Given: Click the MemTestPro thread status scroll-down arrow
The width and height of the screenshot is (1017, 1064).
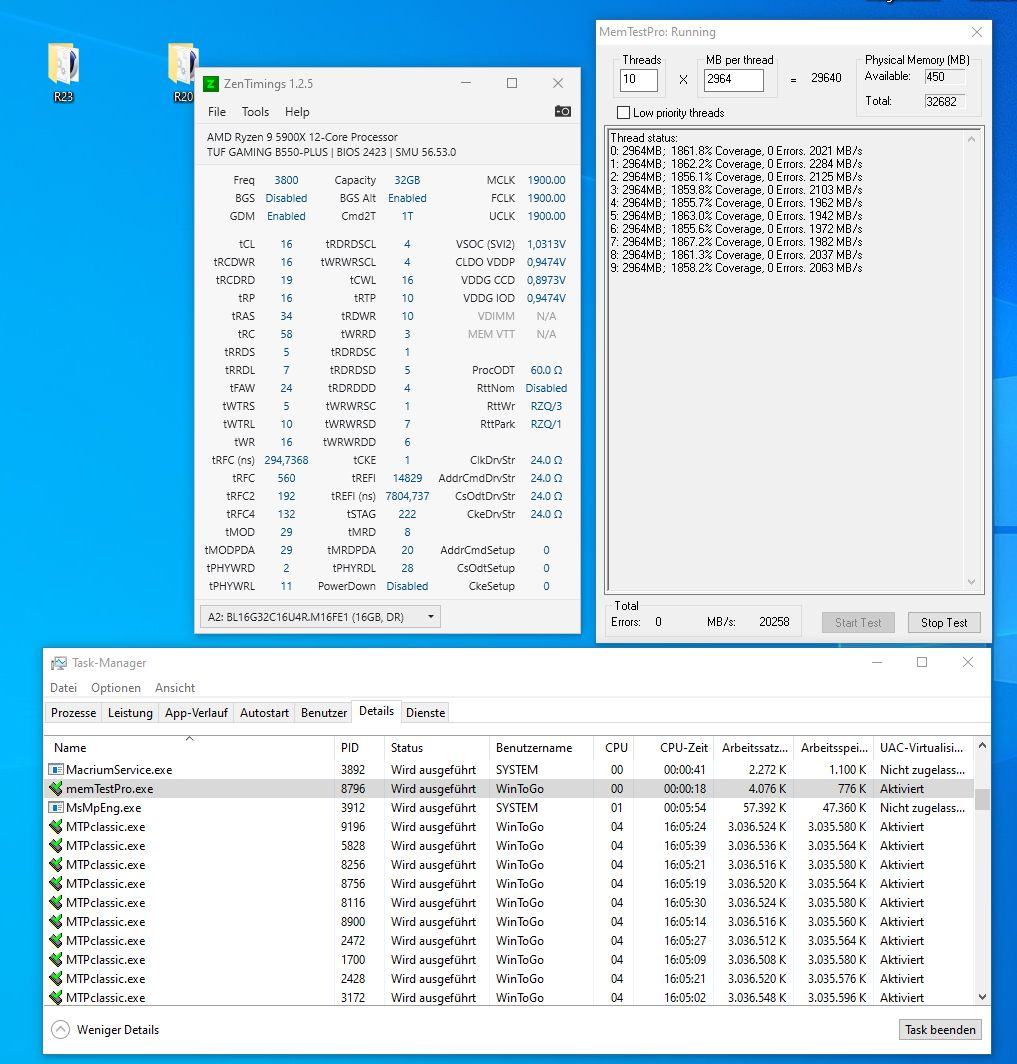Looking at the screenshot, I should point(972,582).
